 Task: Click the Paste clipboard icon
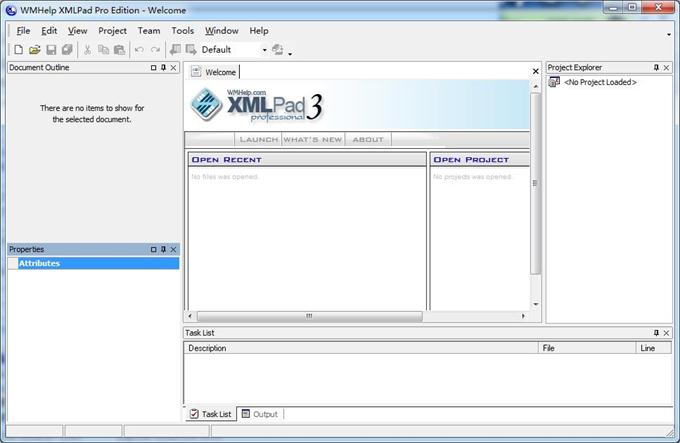point(120,50)
